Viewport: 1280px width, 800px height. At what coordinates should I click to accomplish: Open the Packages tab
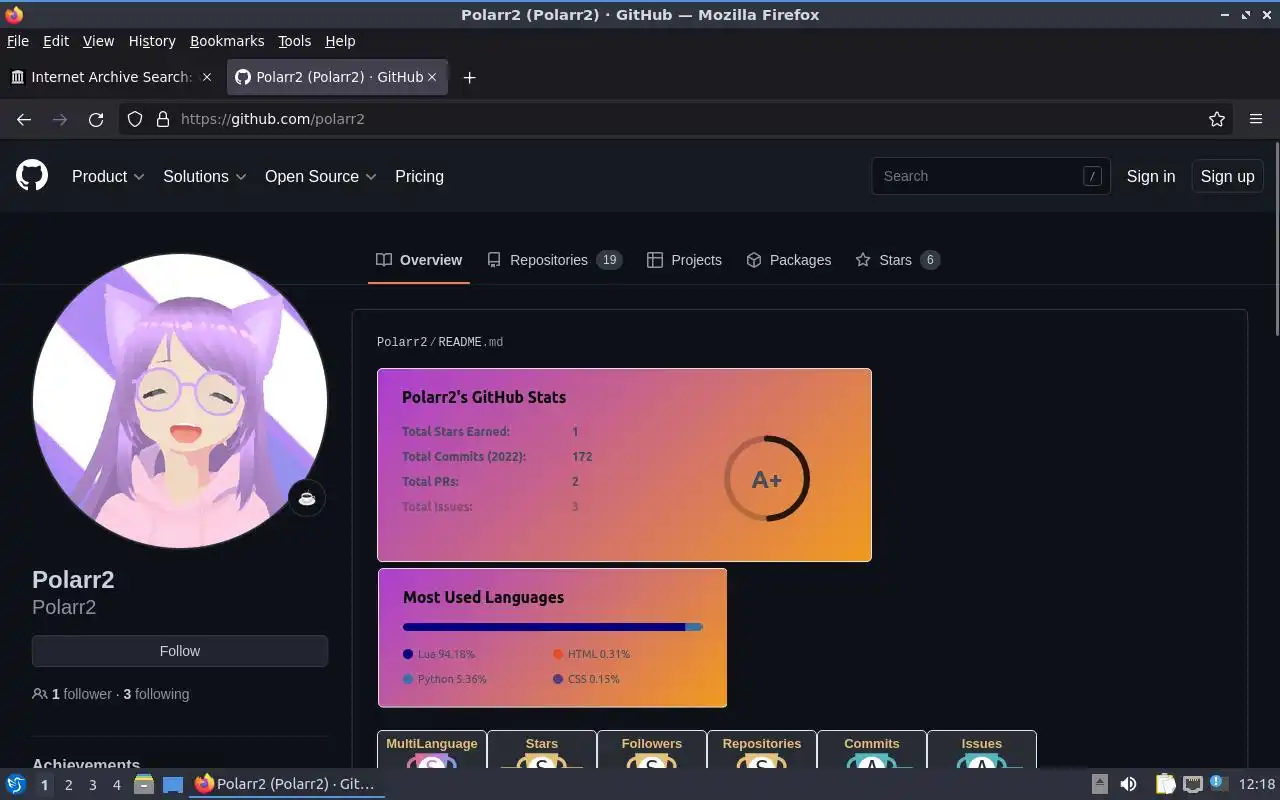click(789, 260)
